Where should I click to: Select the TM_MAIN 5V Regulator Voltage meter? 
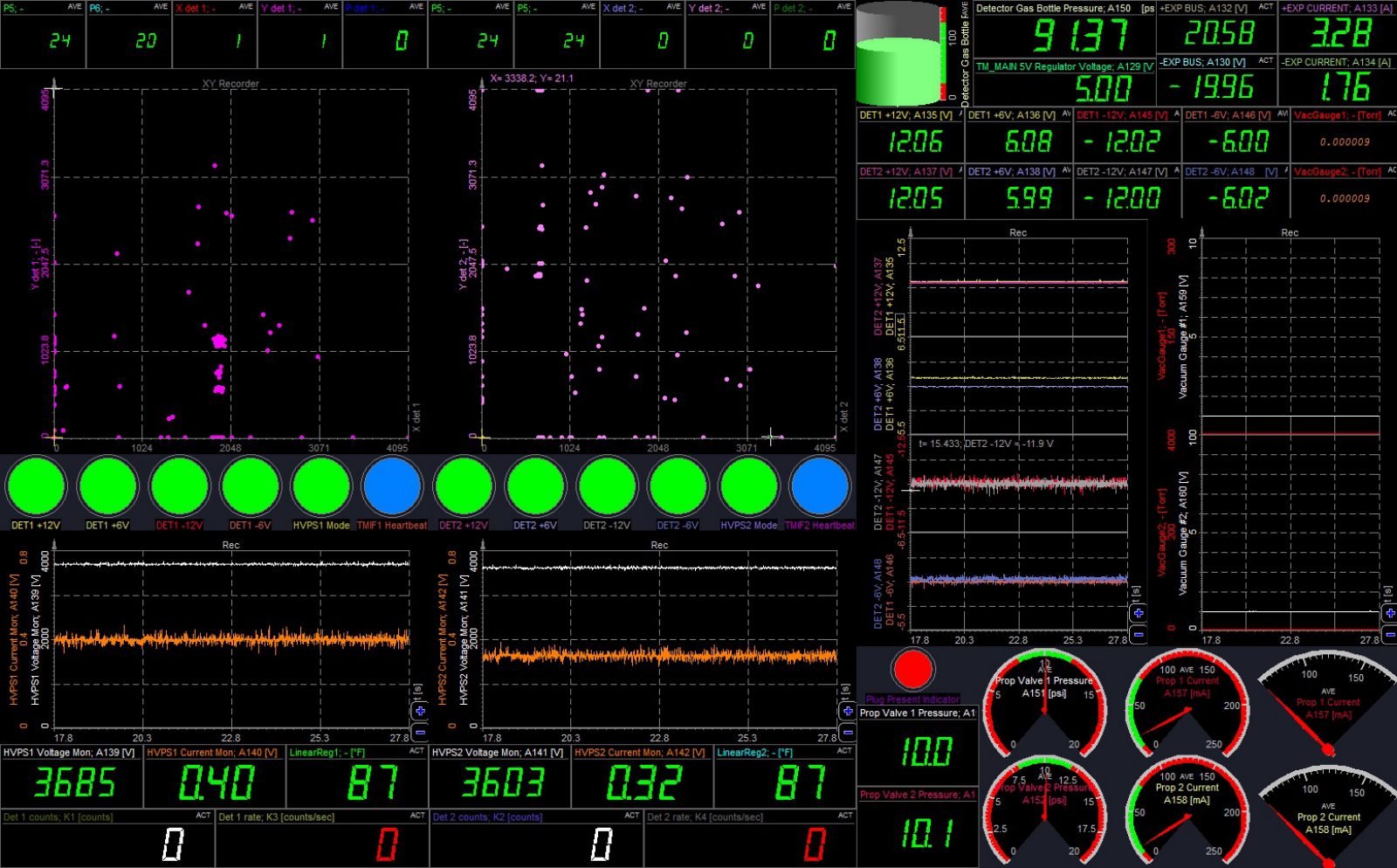tap(1064, 82)
